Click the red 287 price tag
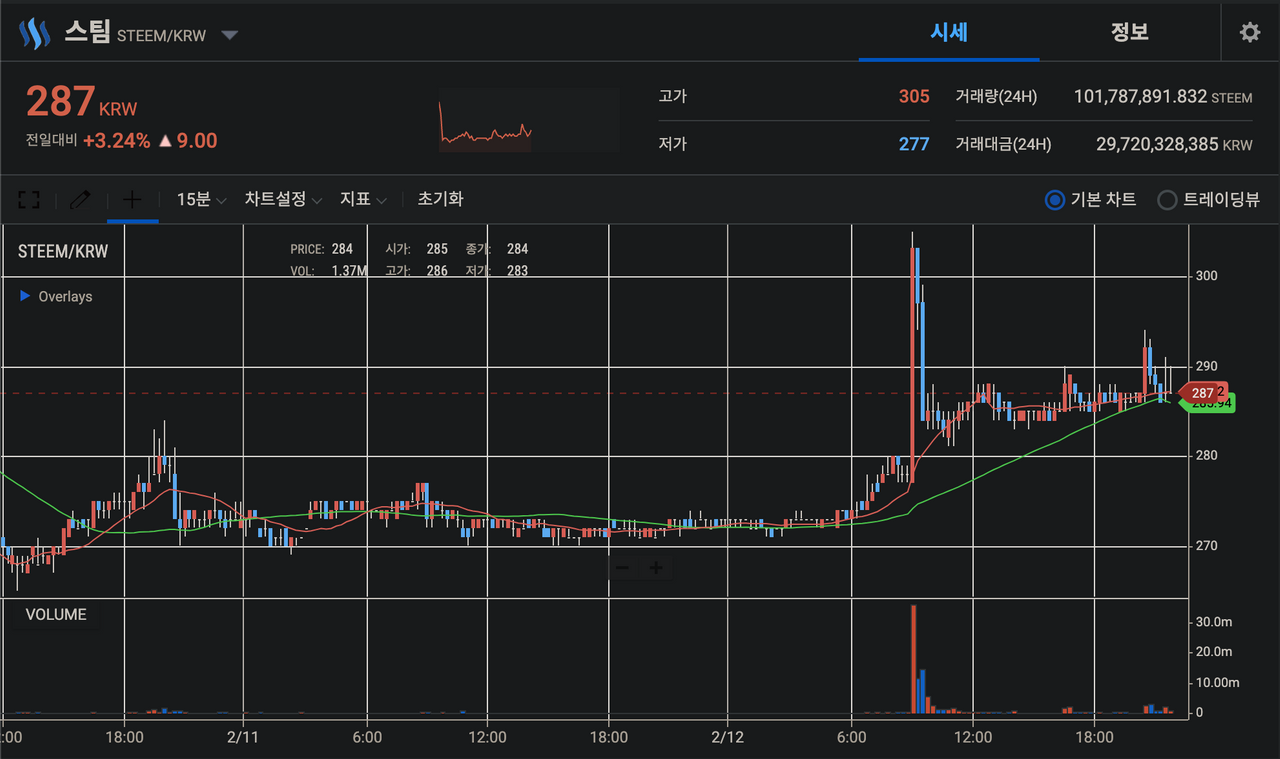Viewport: 1280px width, 759px height. tap(1204, 393)
